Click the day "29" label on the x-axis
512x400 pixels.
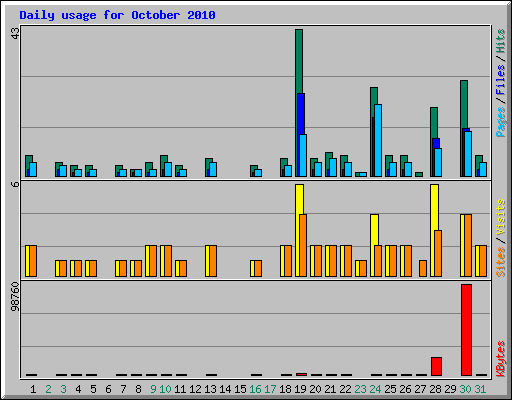pyautogui.click(x=450, y=389)
